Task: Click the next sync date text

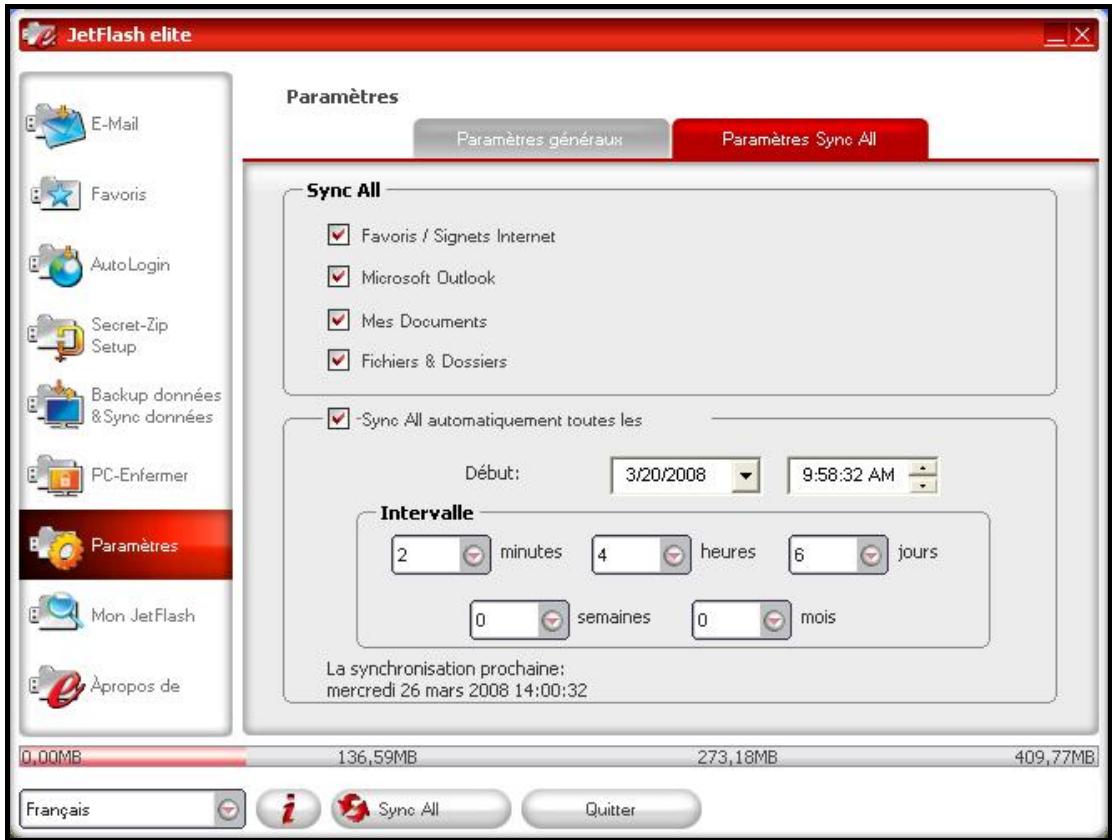Action: (457, 690)
